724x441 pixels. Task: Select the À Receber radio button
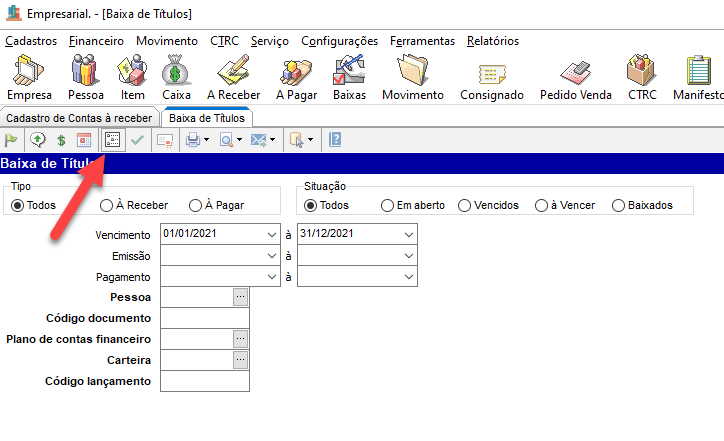pyautogui.click(x=107, y=205)
